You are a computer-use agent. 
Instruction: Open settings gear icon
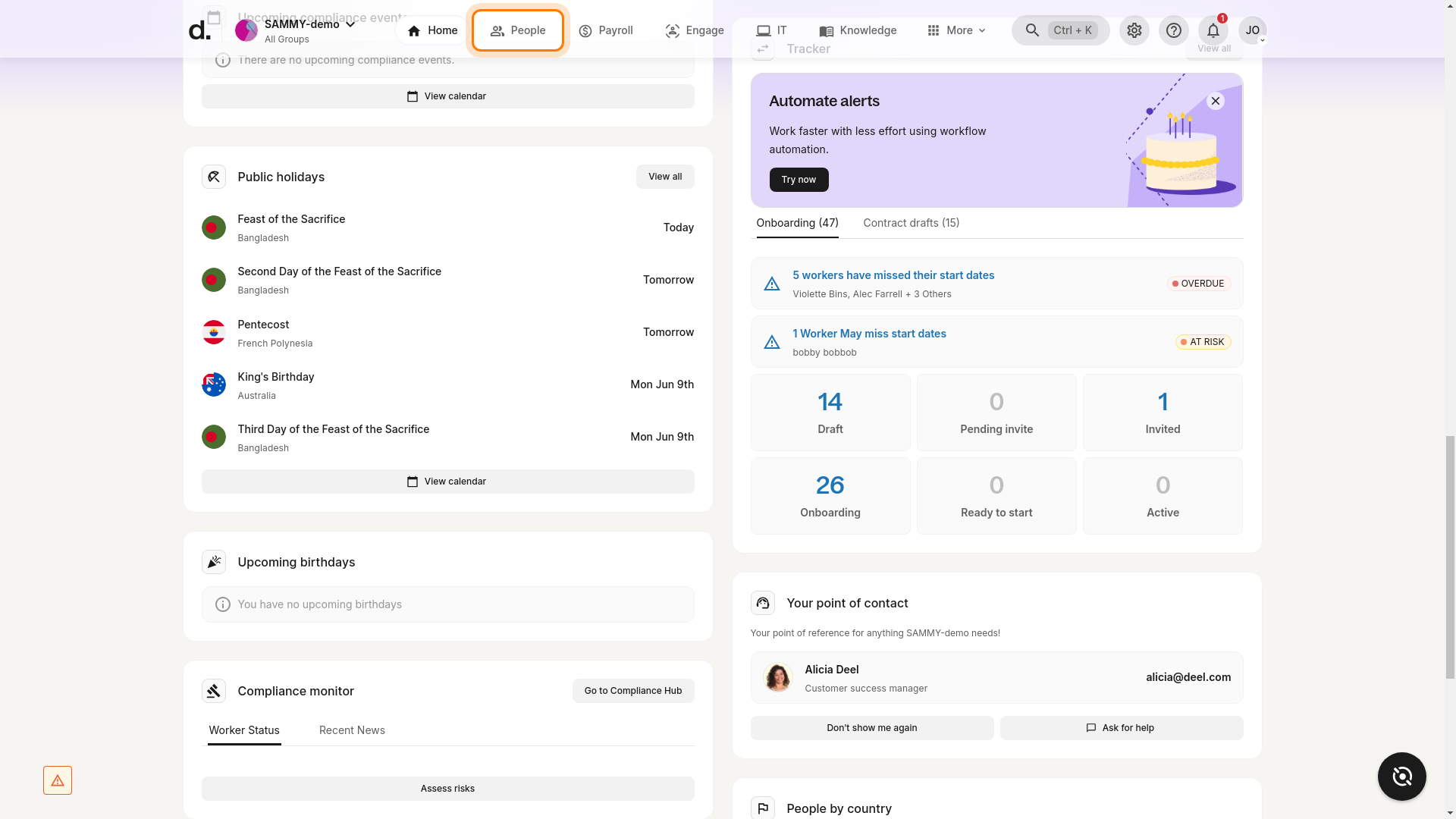(x=1134, y=30)
